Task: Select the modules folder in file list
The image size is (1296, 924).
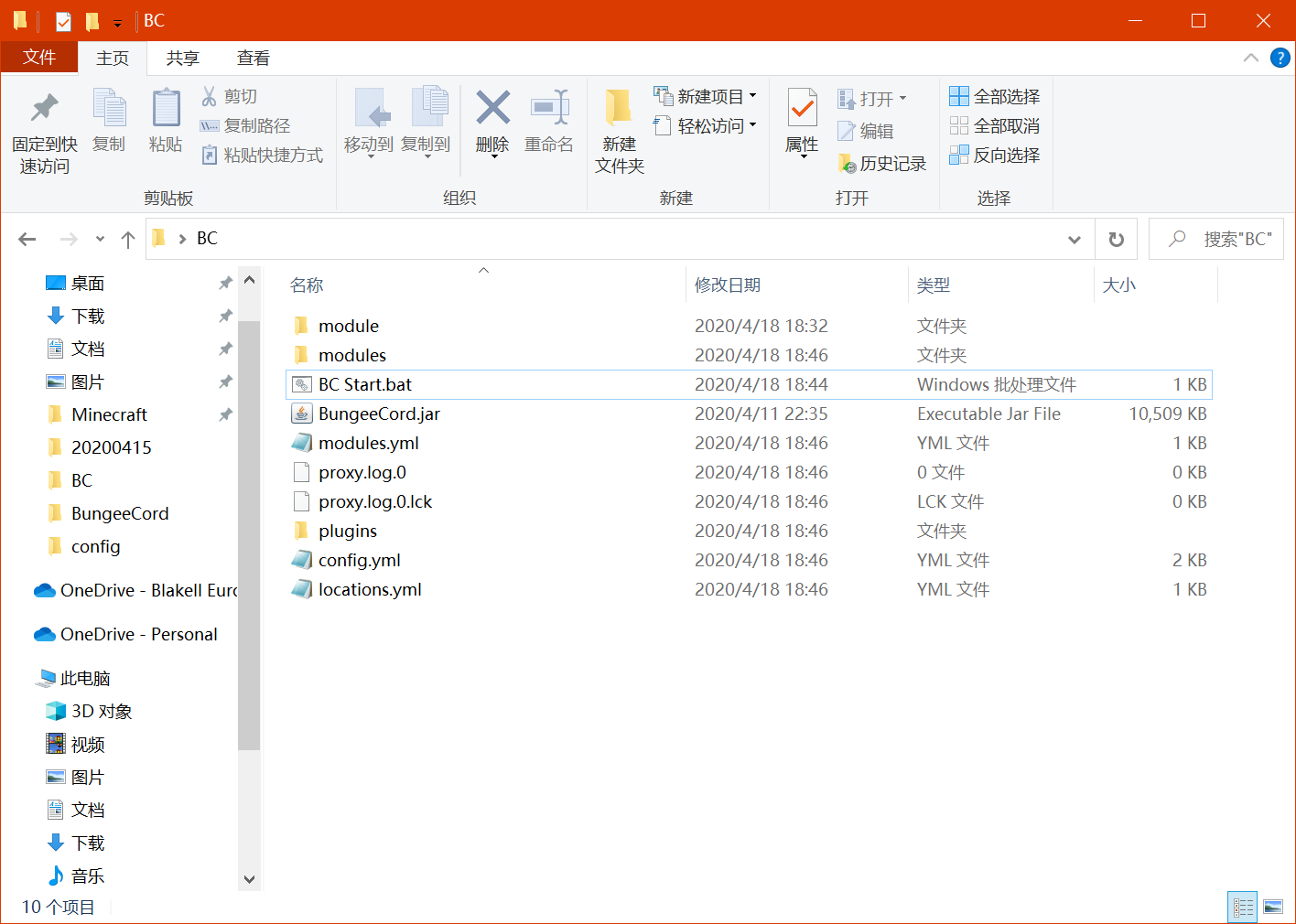Action: [749, 355]
